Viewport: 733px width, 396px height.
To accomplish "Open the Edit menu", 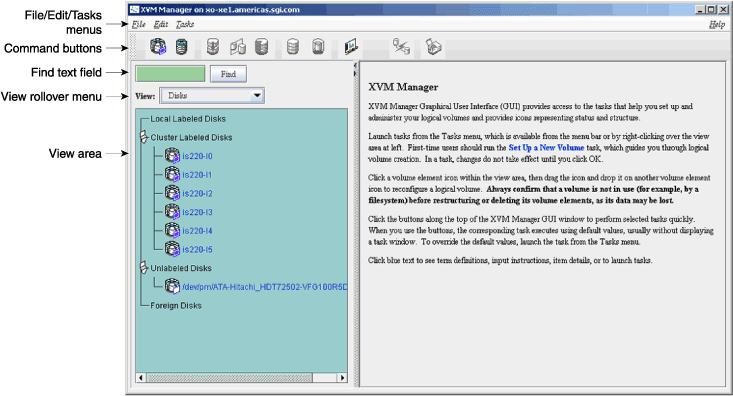I will click(x=161, y=24).
